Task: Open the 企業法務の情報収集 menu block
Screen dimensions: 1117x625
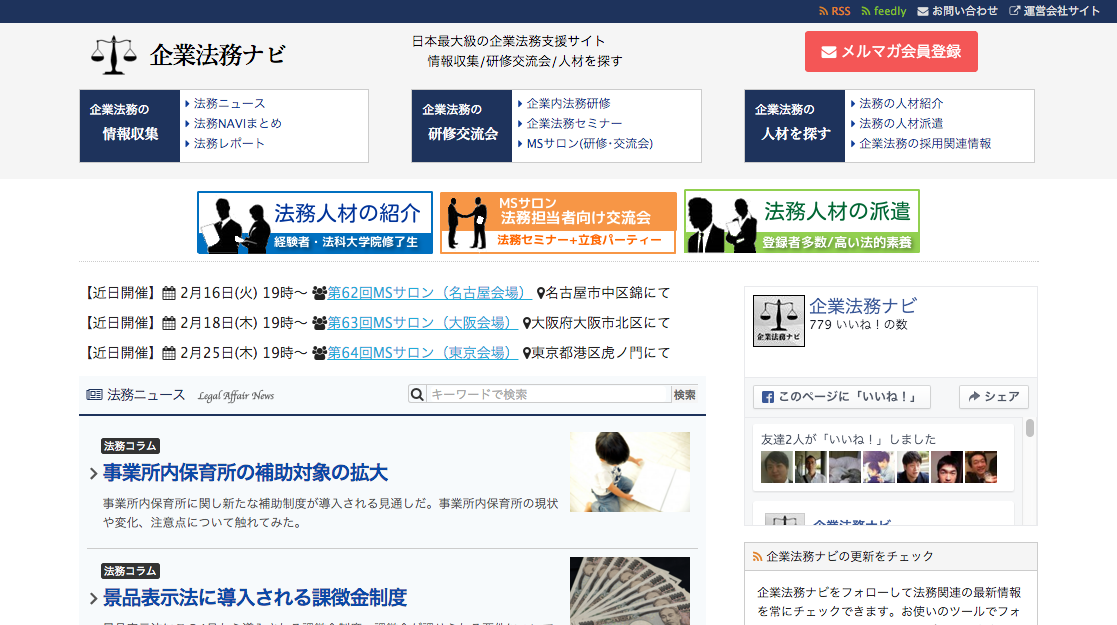Action: tap(130, 126)
